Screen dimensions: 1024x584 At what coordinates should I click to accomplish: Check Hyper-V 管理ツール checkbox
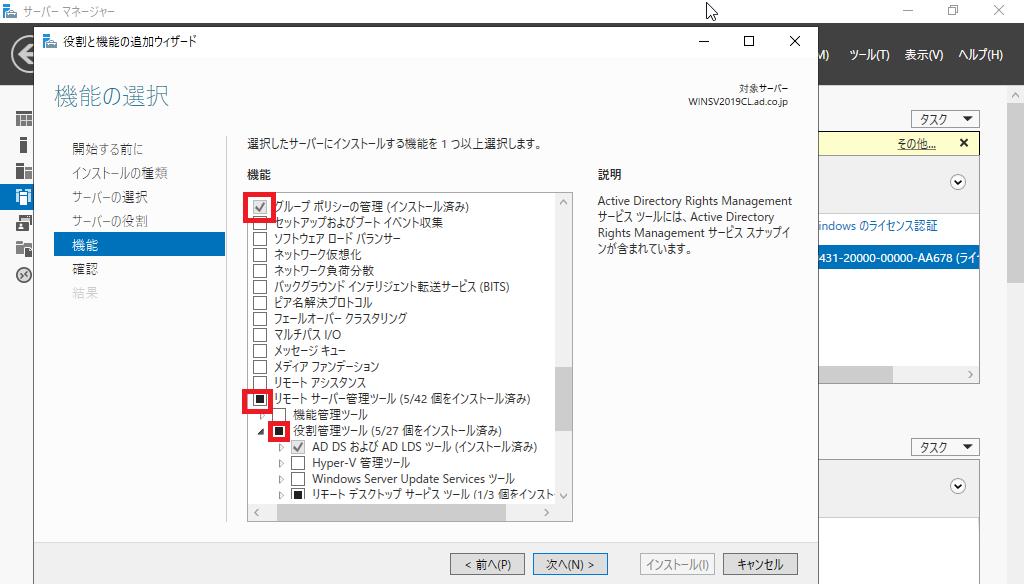(298, 463)
